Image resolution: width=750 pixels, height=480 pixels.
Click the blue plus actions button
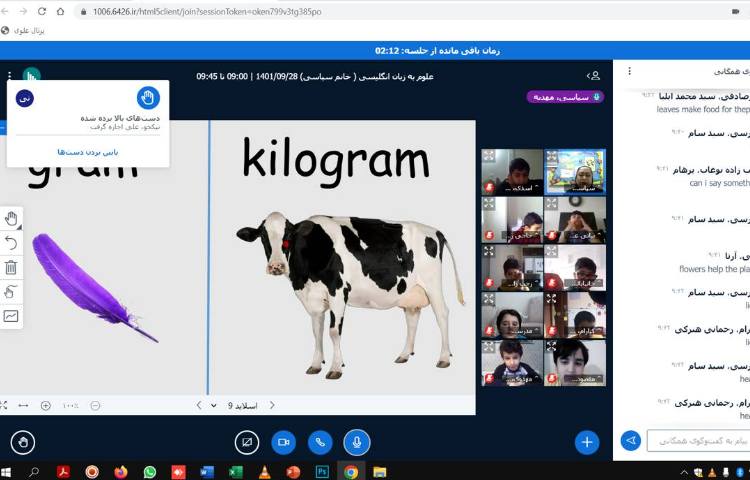point(587,441)
